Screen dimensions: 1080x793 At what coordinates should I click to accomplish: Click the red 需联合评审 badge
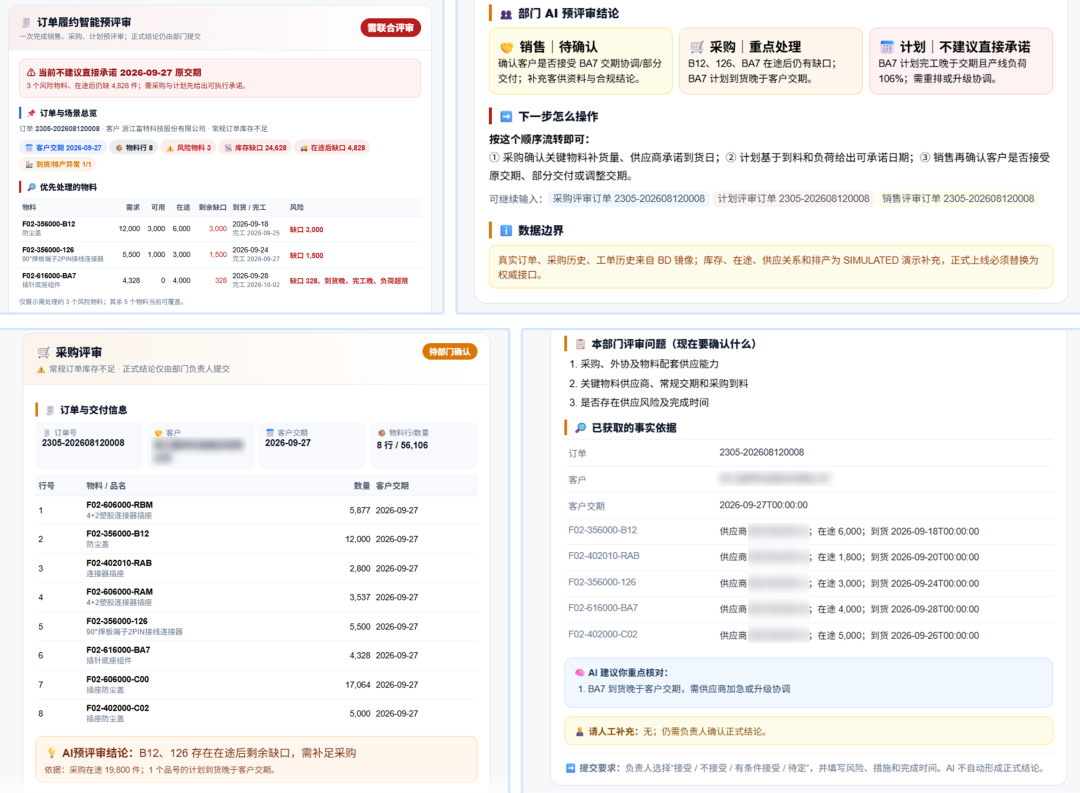tap(391, 28)
